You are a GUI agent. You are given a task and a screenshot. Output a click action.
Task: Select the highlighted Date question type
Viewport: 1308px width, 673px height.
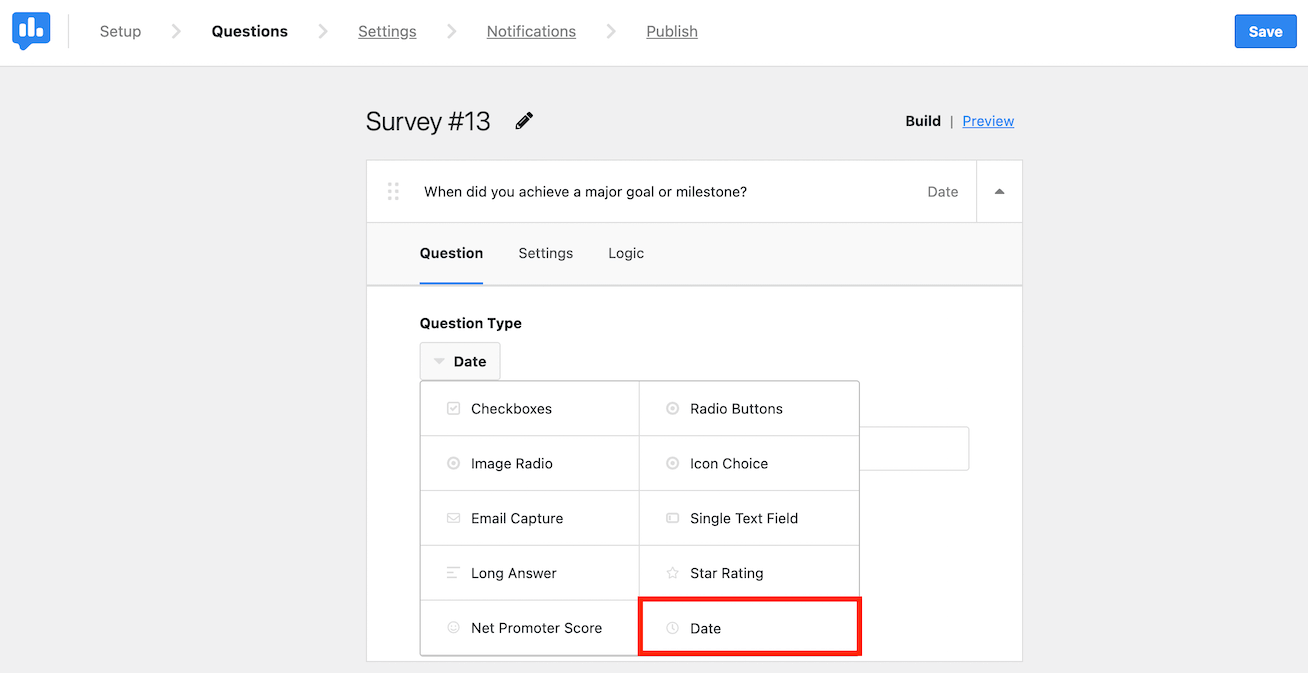(x=749, y=627)
